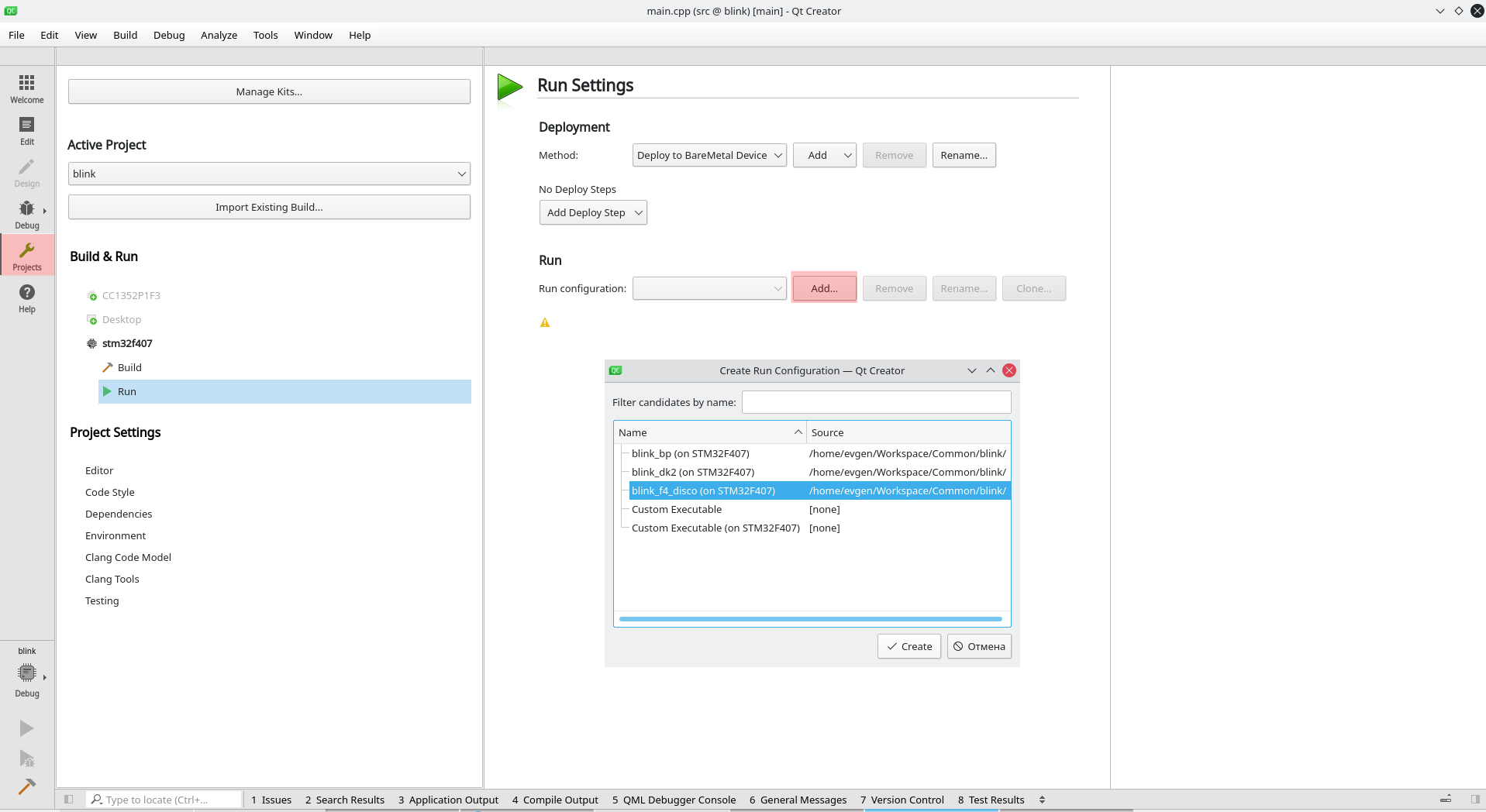Sort candidates by Name column header
1486x812 pixels.
point(709,432)
